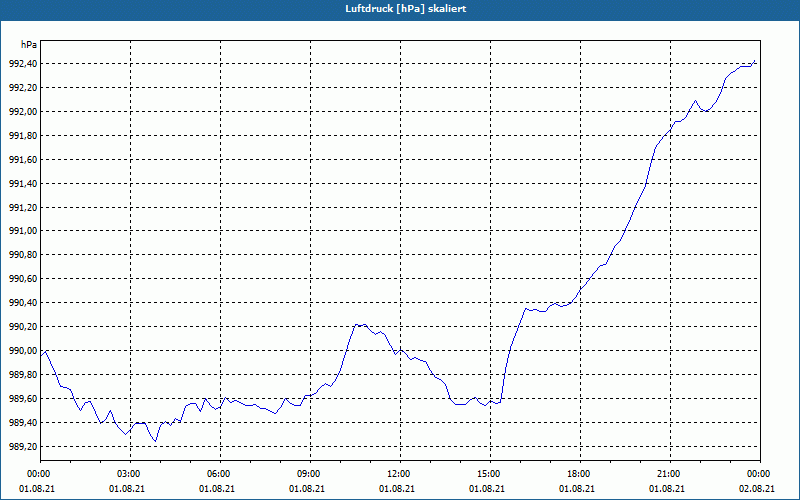This screenshot has width=800, height=500.
Task: Pick the y-axis tick label 989,40
Action: [x=23, y=423]
